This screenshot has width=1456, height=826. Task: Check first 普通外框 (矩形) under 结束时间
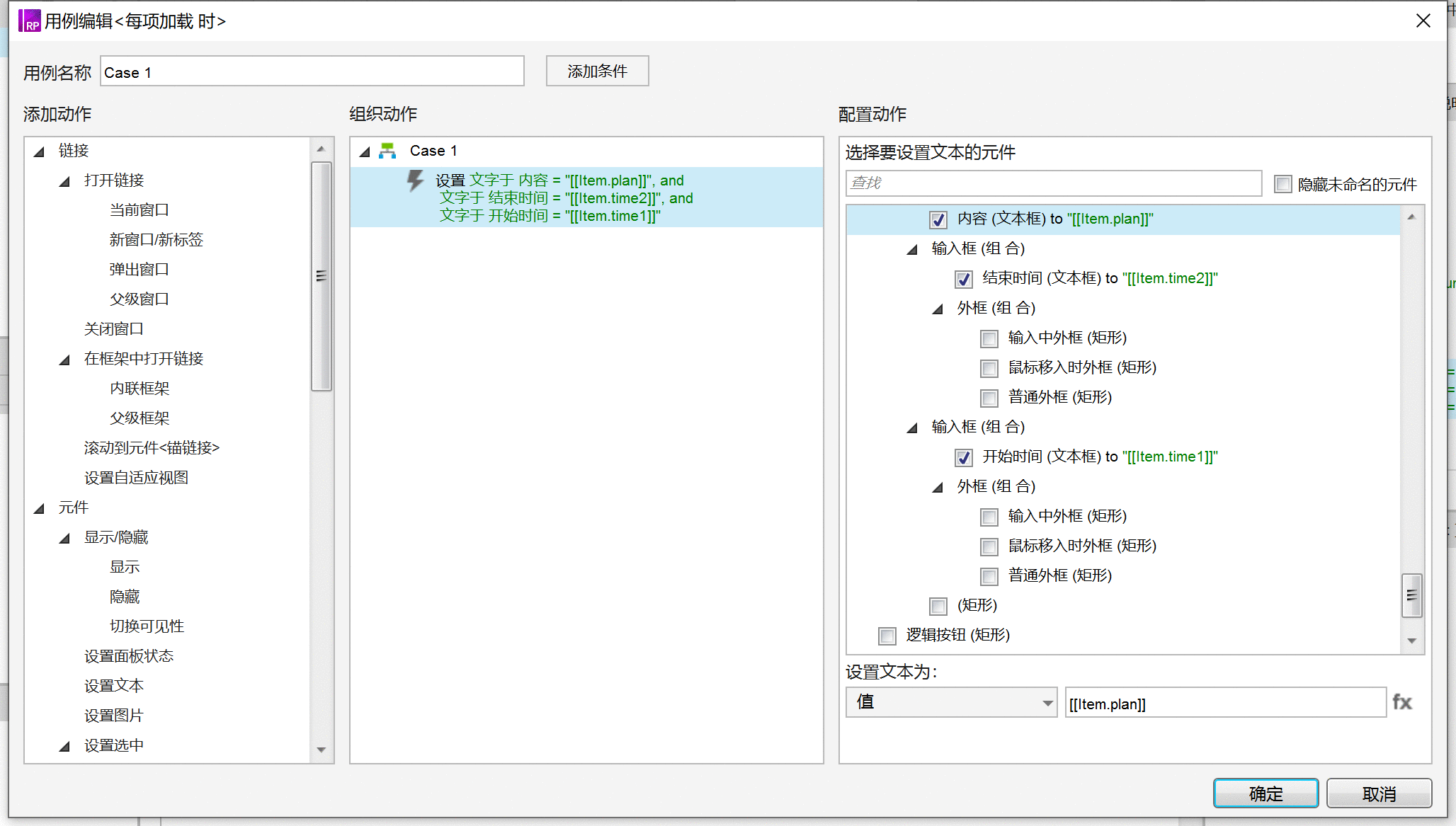pyautogui.click(x=989, y=398)
